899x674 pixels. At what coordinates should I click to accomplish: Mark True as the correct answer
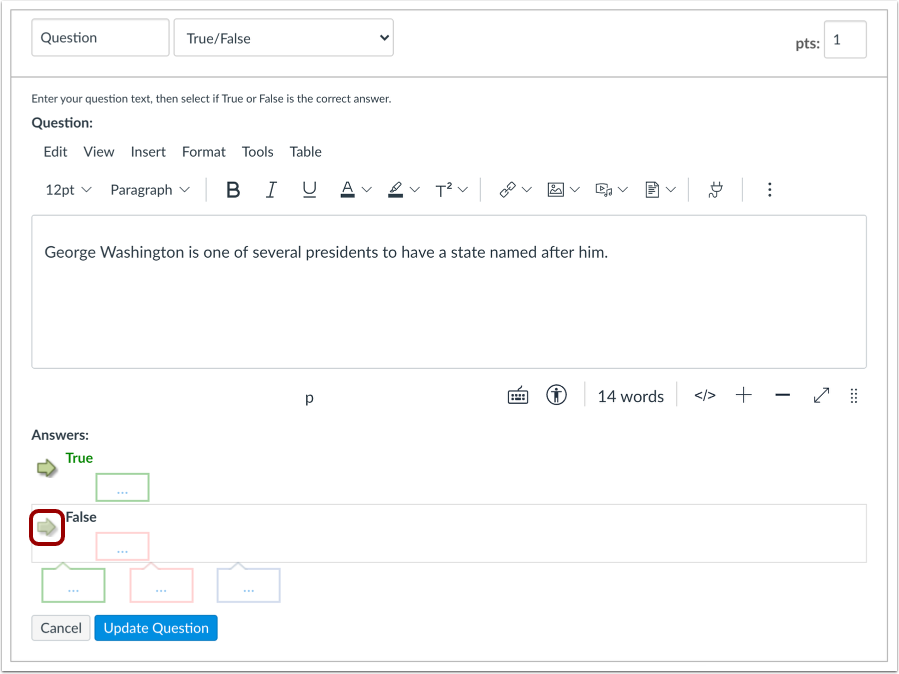46,468
